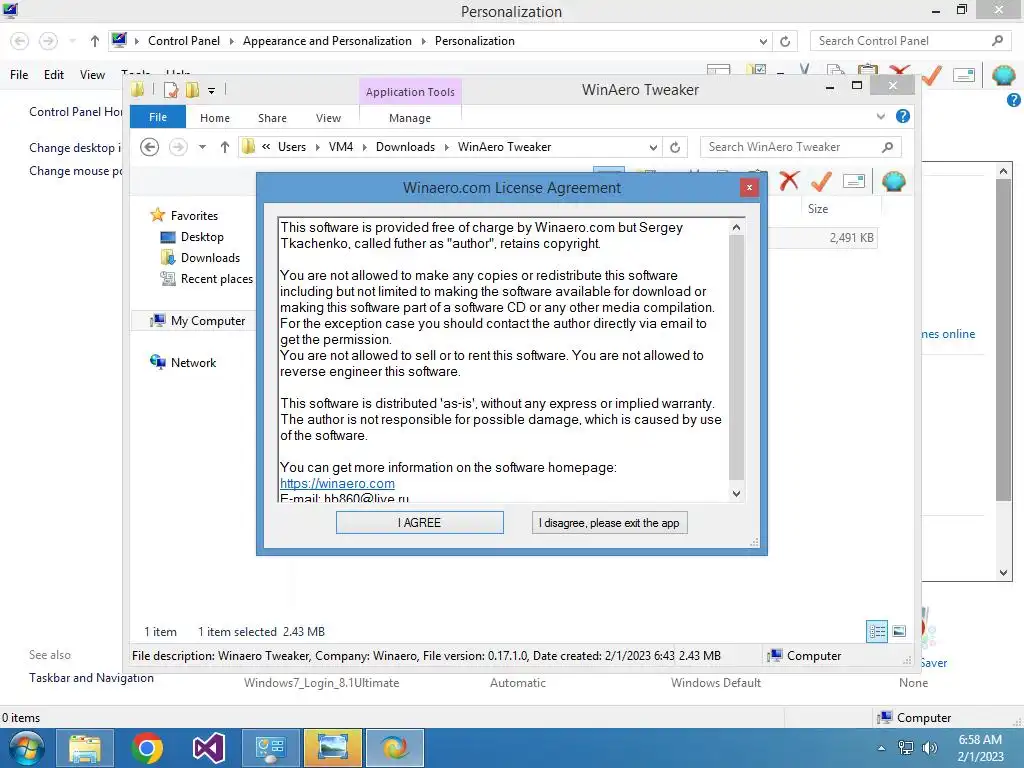Image resolution: width=1024 pixels, height=768 pixels.
Task: Click the I AGREE button
Action: (420, 522)
